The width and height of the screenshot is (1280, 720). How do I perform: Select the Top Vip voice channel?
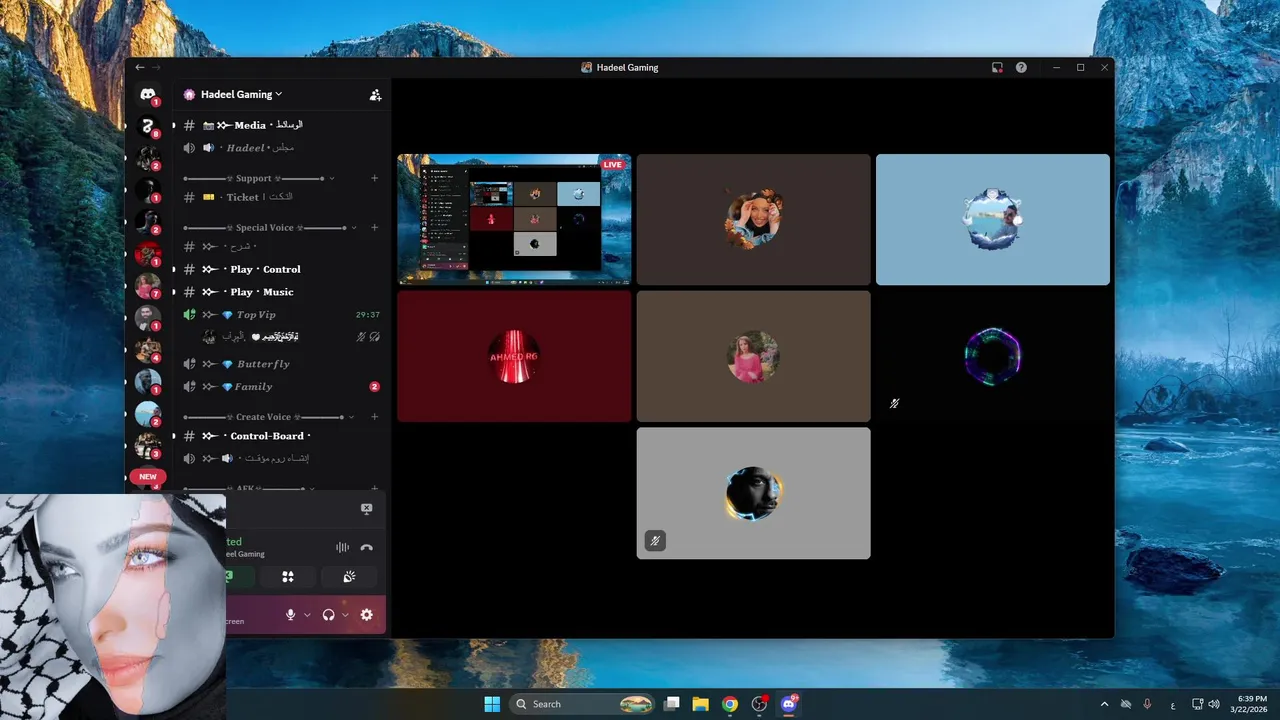[x=281, y=315]
